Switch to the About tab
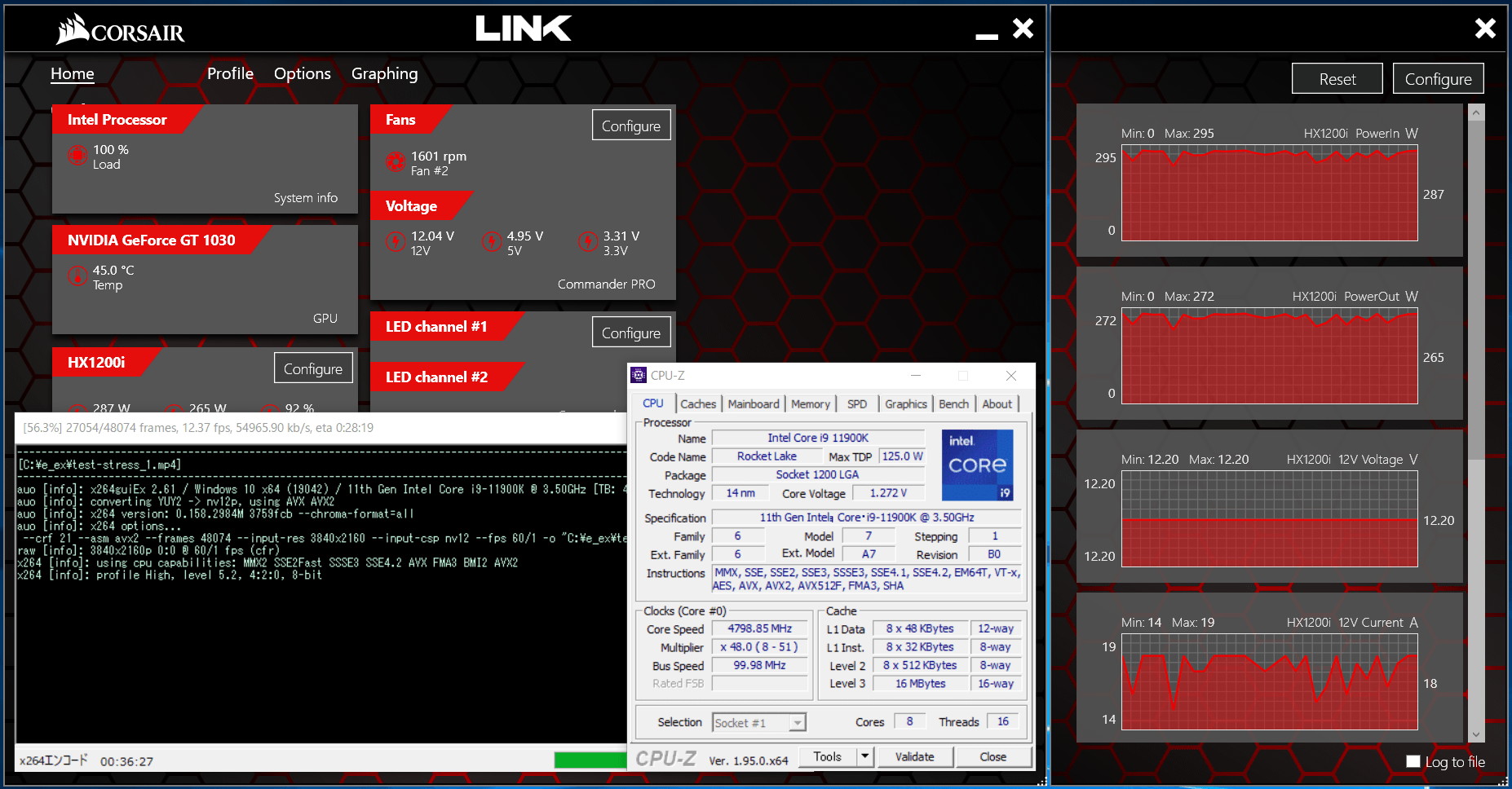 997,403
